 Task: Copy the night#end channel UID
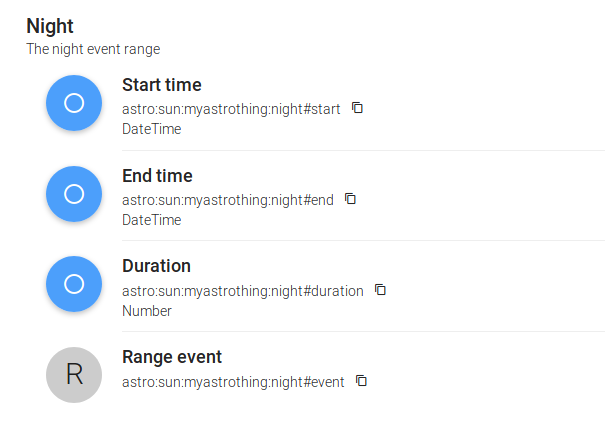[350, 199]
